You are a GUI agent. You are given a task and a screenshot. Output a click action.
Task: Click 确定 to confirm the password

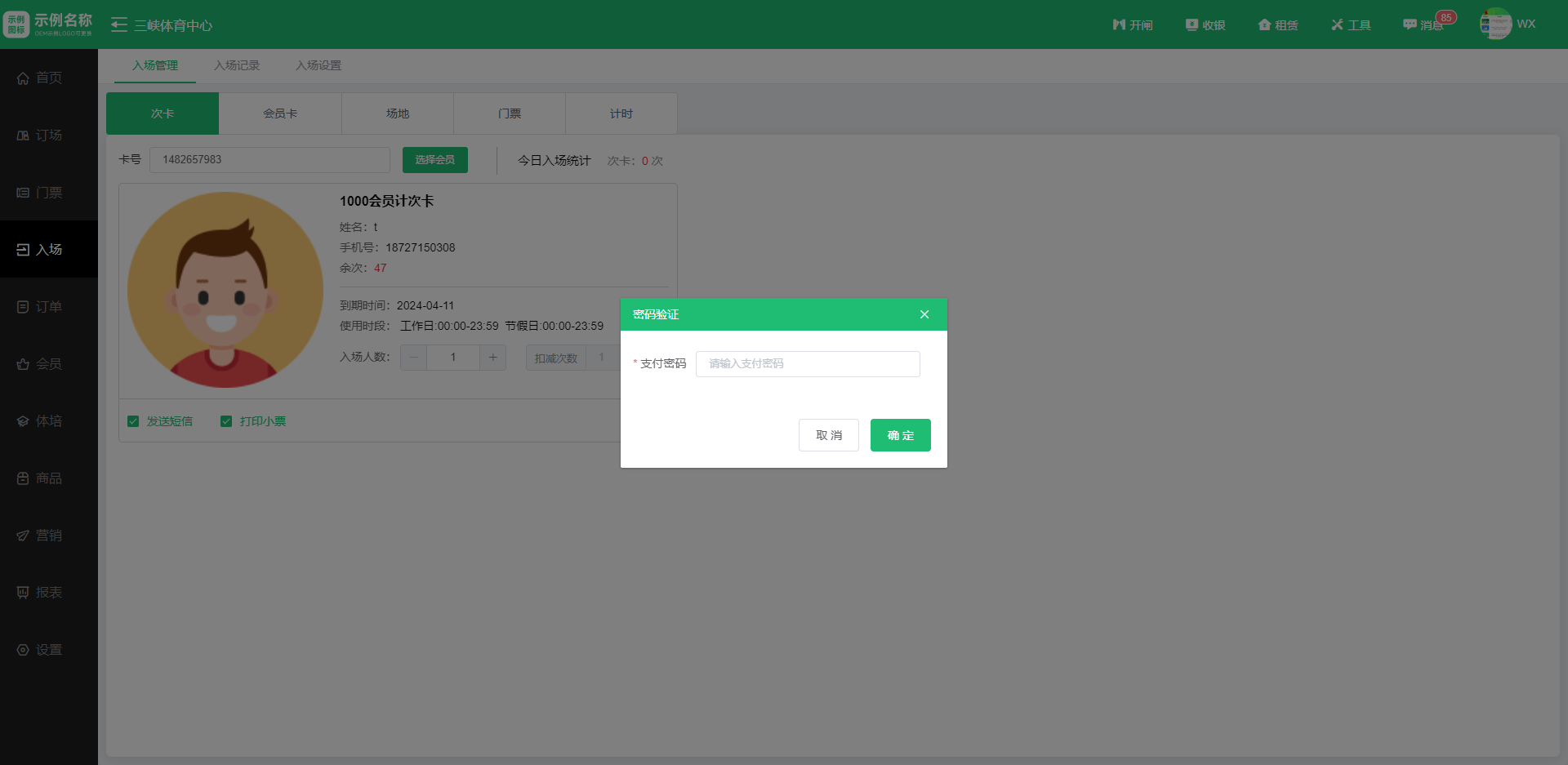[900, 435]
